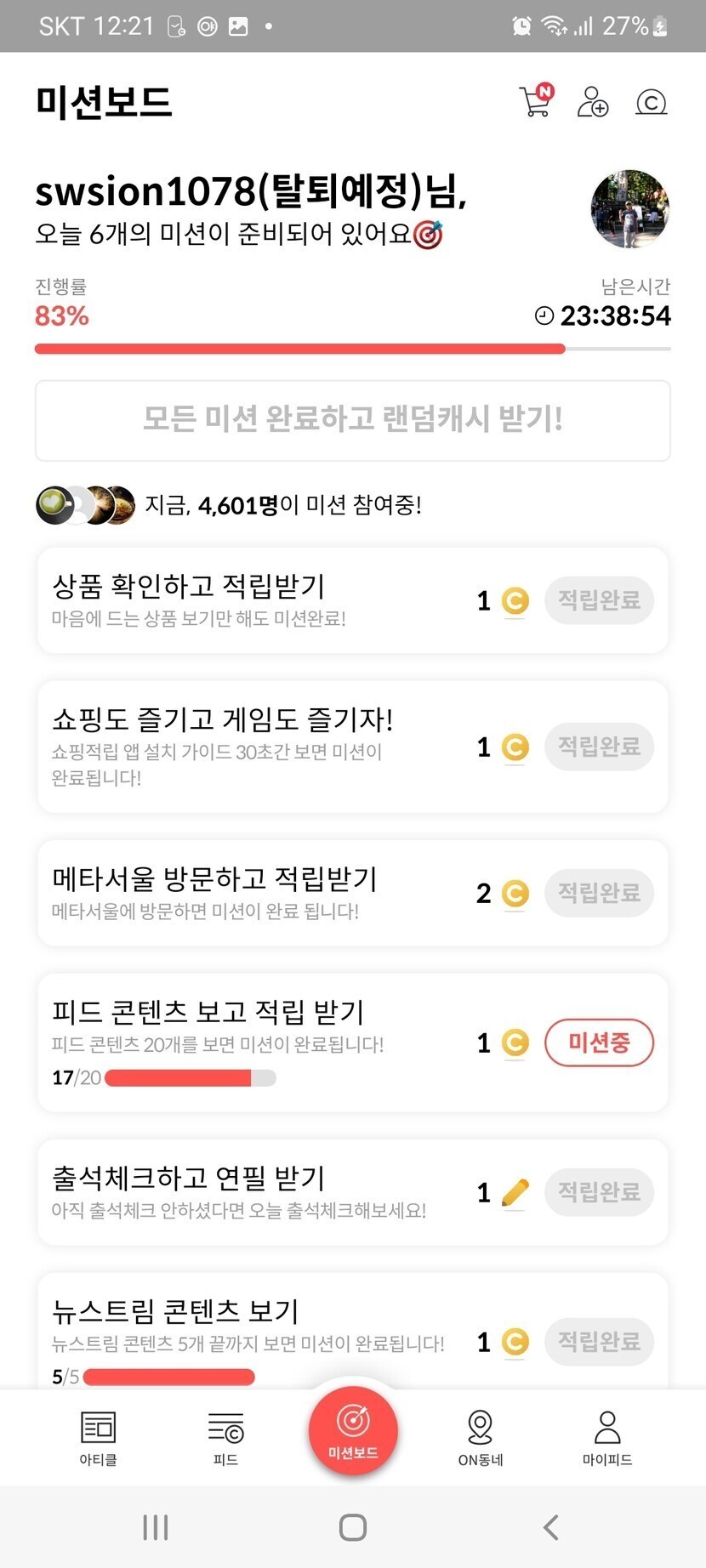The image size is (706, 1568).
Task: Open the 아티클 tab
Action: [x=98, y=1437]
